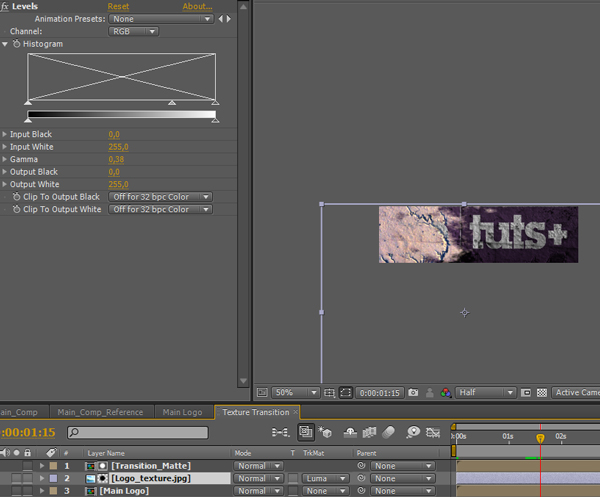This screenshot has width=600, height=497.
Task: Open the Animation Presets dropdown
Action: tap(161, 19)
